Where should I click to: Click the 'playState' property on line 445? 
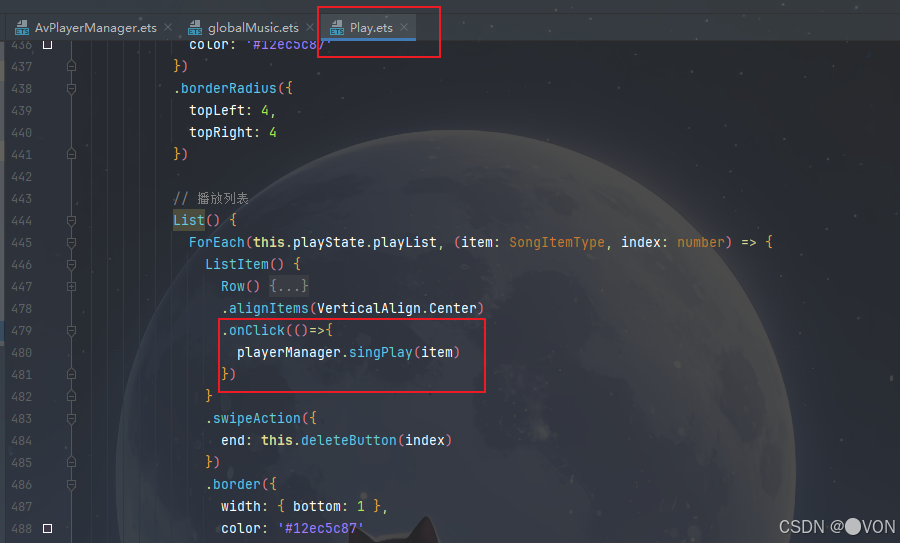pos(329,242)
